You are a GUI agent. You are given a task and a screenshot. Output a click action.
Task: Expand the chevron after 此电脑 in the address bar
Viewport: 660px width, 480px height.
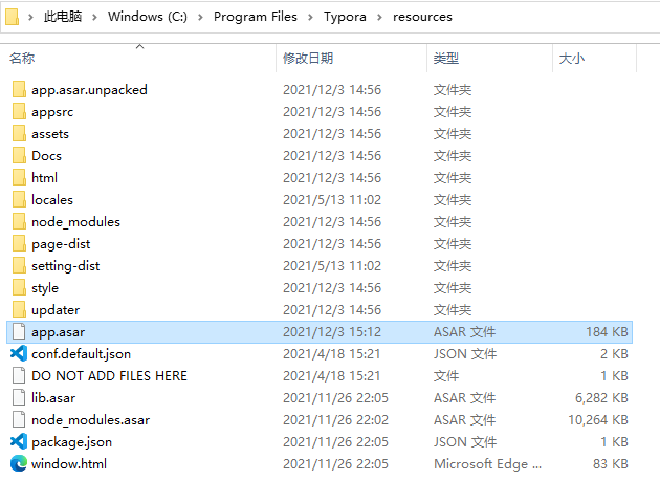click(x=94, y=17)
